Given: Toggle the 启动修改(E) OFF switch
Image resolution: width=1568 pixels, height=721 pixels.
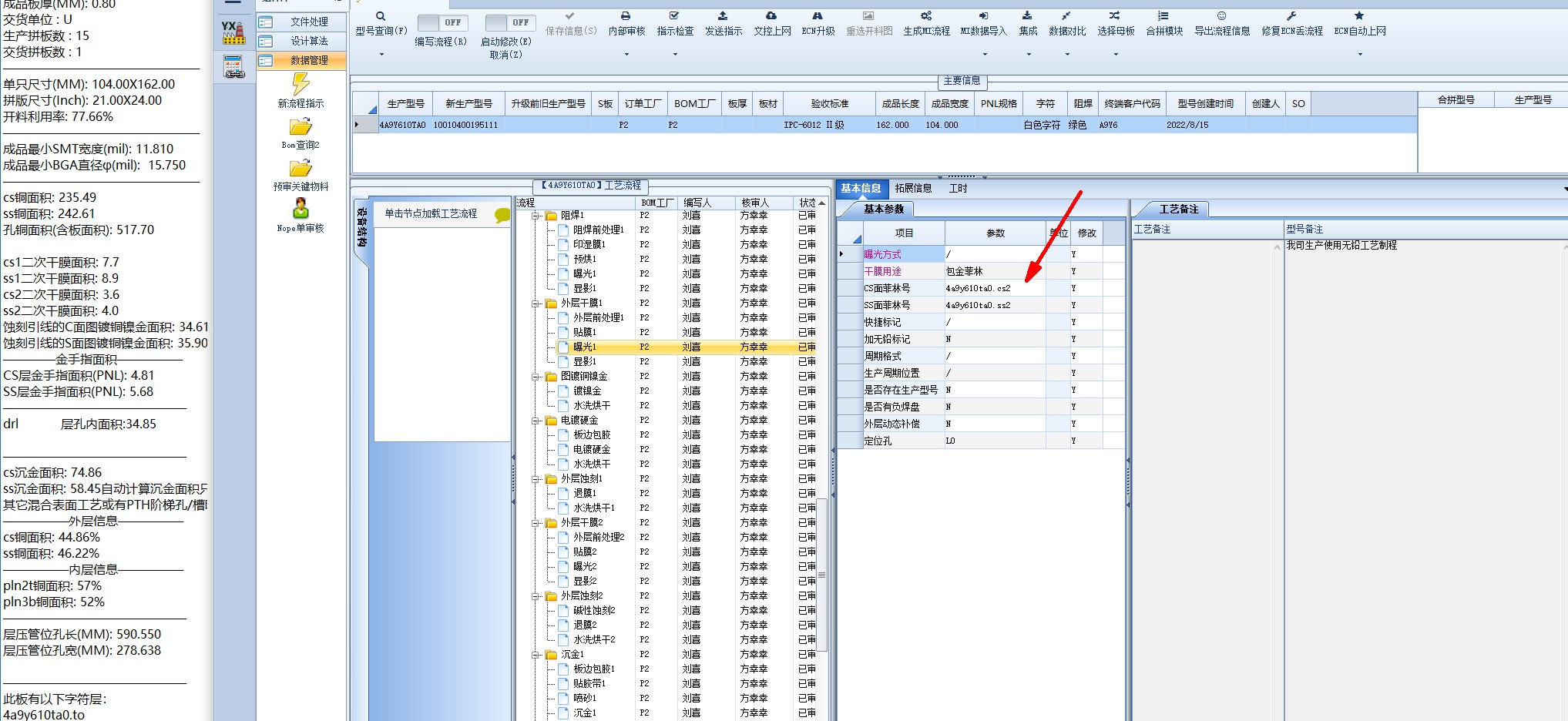Looking at the screenshot, I should click(510, 22).
